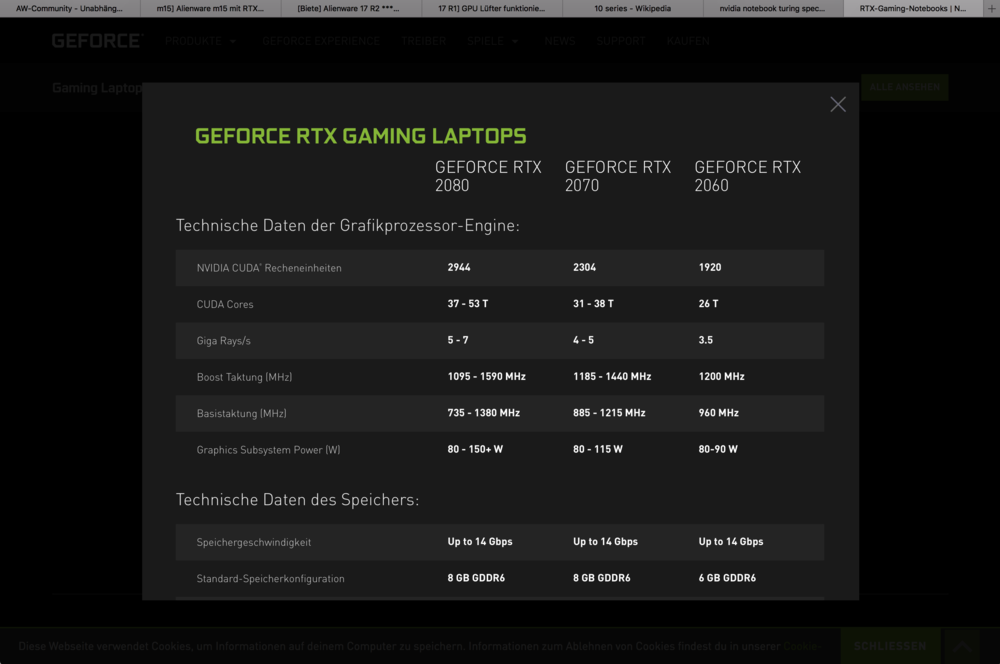Open the GeForce Experience menu item
This screenshot has width=1000, height=664.
[x=321, y=41]
